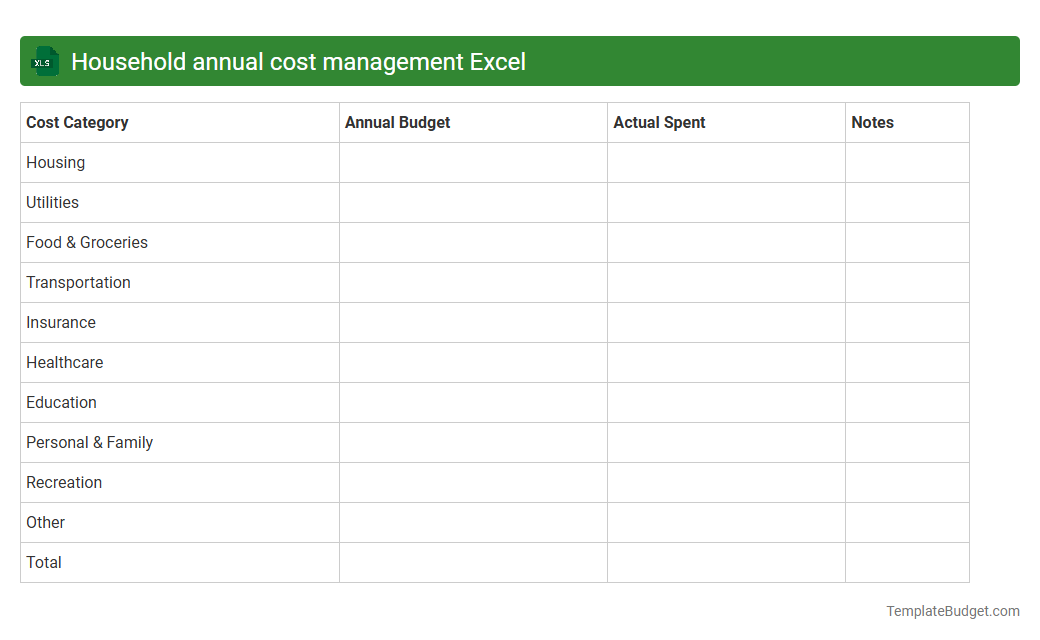Select the Utilities category cell
This screenshot has height=640, width=1040.
tap(52, 202)
